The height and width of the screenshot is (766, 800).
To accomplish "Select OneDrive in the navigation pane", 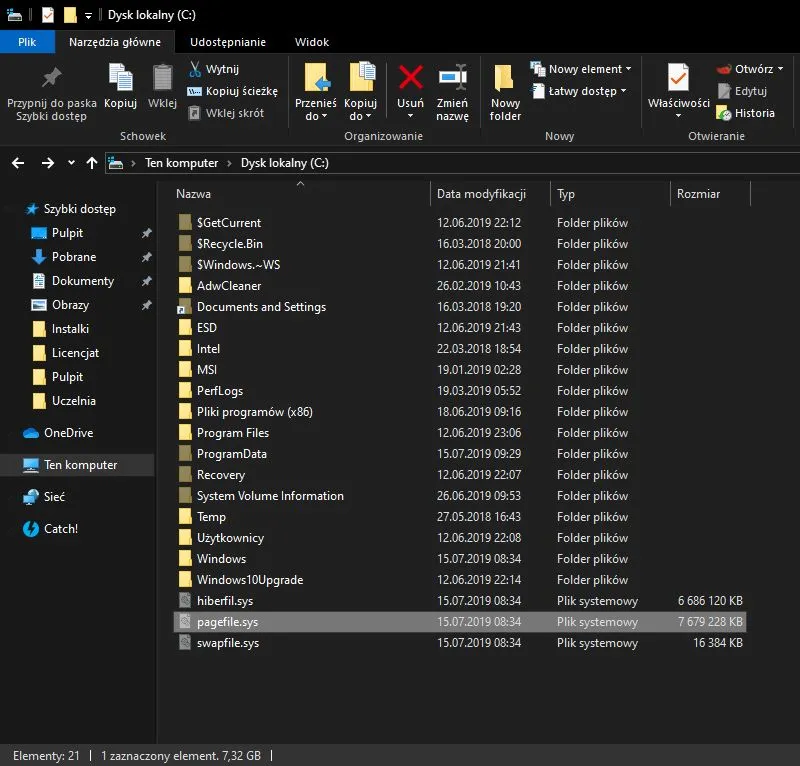I will point(67,433).
